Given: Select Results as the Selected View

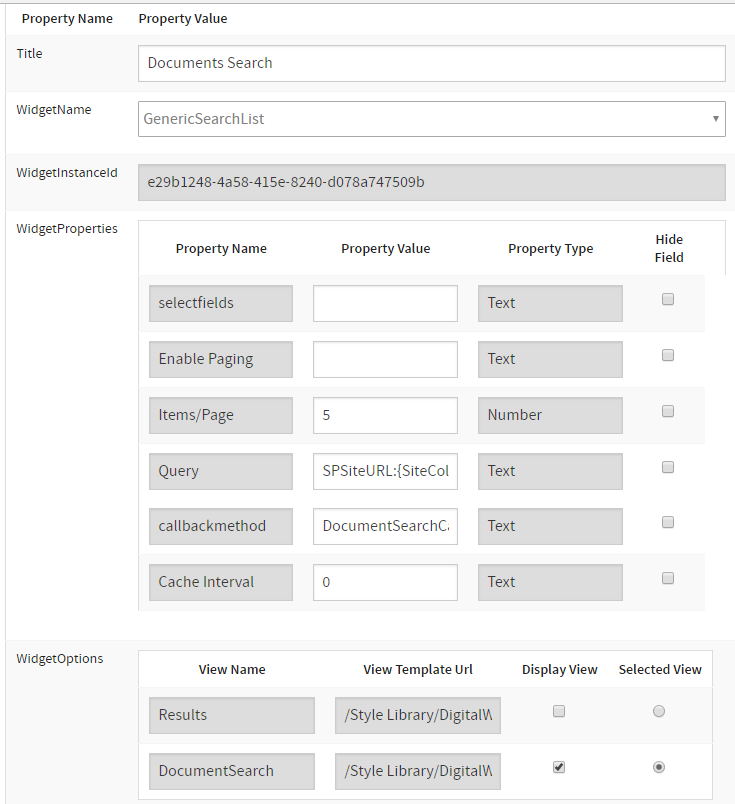Looking at the screenshot, I should pos(658,711).
